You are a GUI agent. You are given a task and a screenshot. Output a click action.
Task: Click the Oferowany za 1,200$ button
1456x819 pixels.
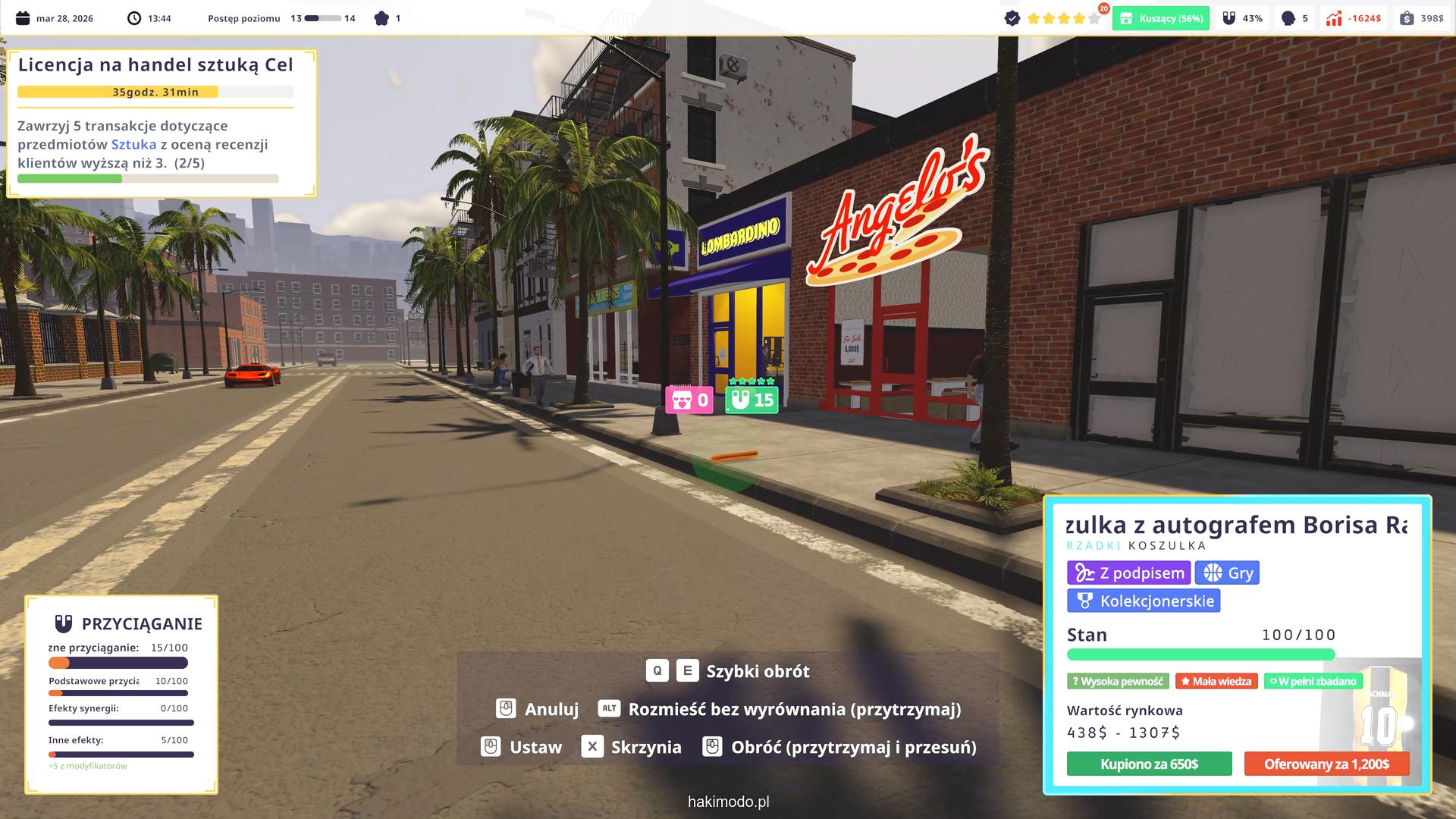click(1326, 764)
